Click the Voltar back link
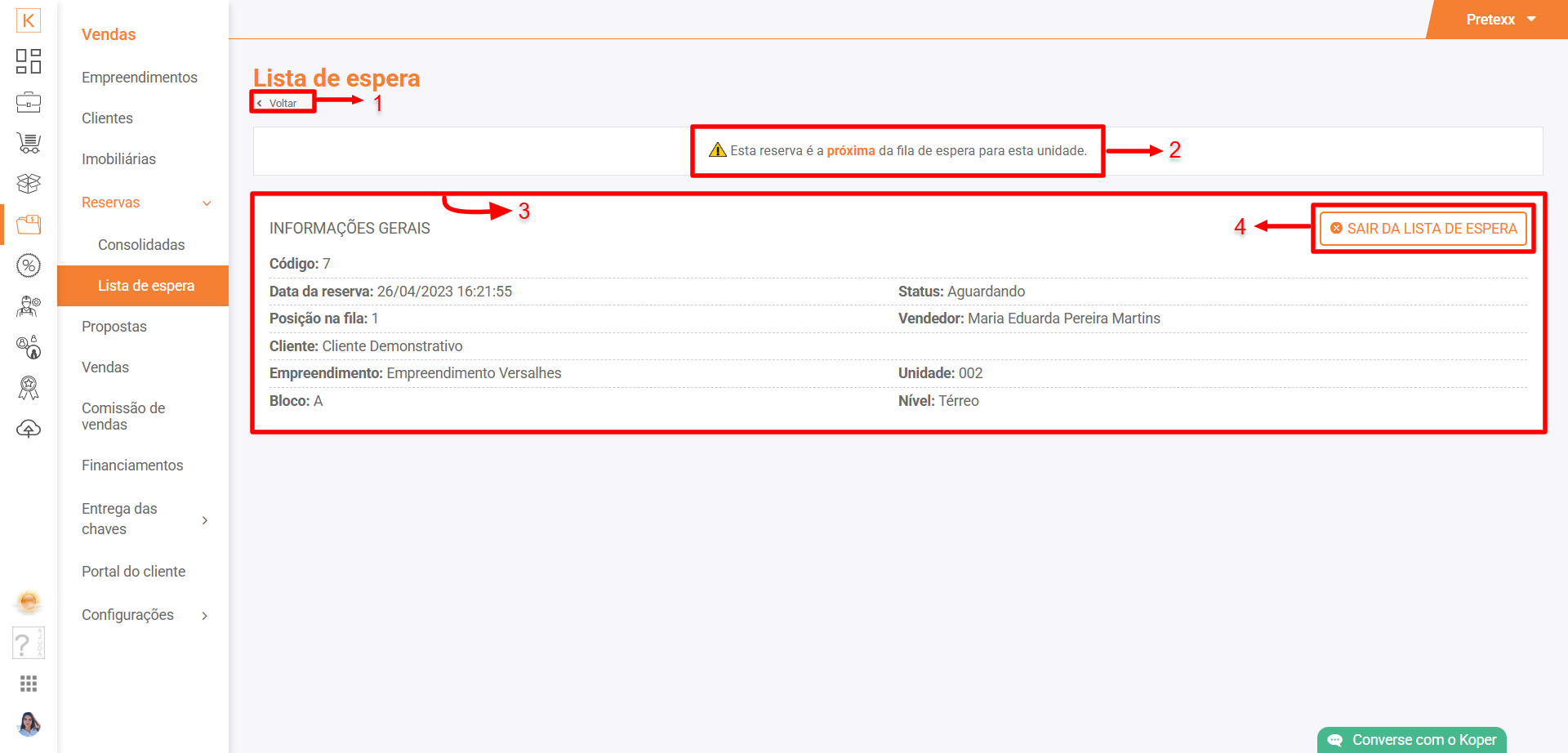Viewport: 1568px width, 753px height. [x=282, y=104]
